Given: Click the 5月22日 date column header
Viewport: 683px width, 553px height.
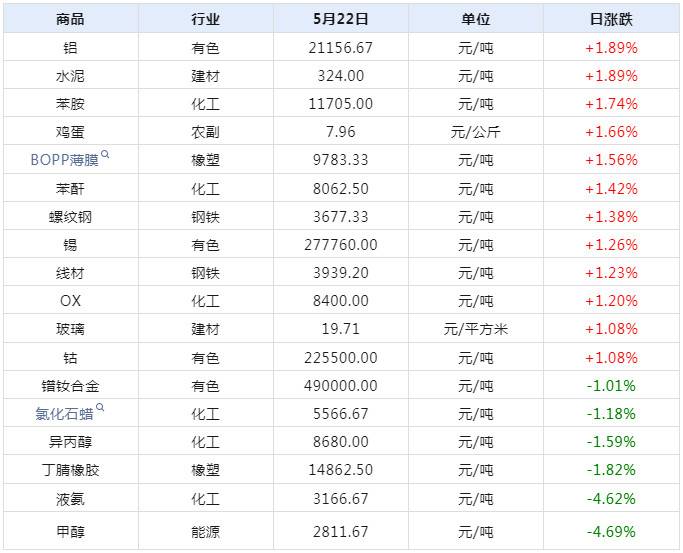Looking at the screenshot, I should click(340, 19).
